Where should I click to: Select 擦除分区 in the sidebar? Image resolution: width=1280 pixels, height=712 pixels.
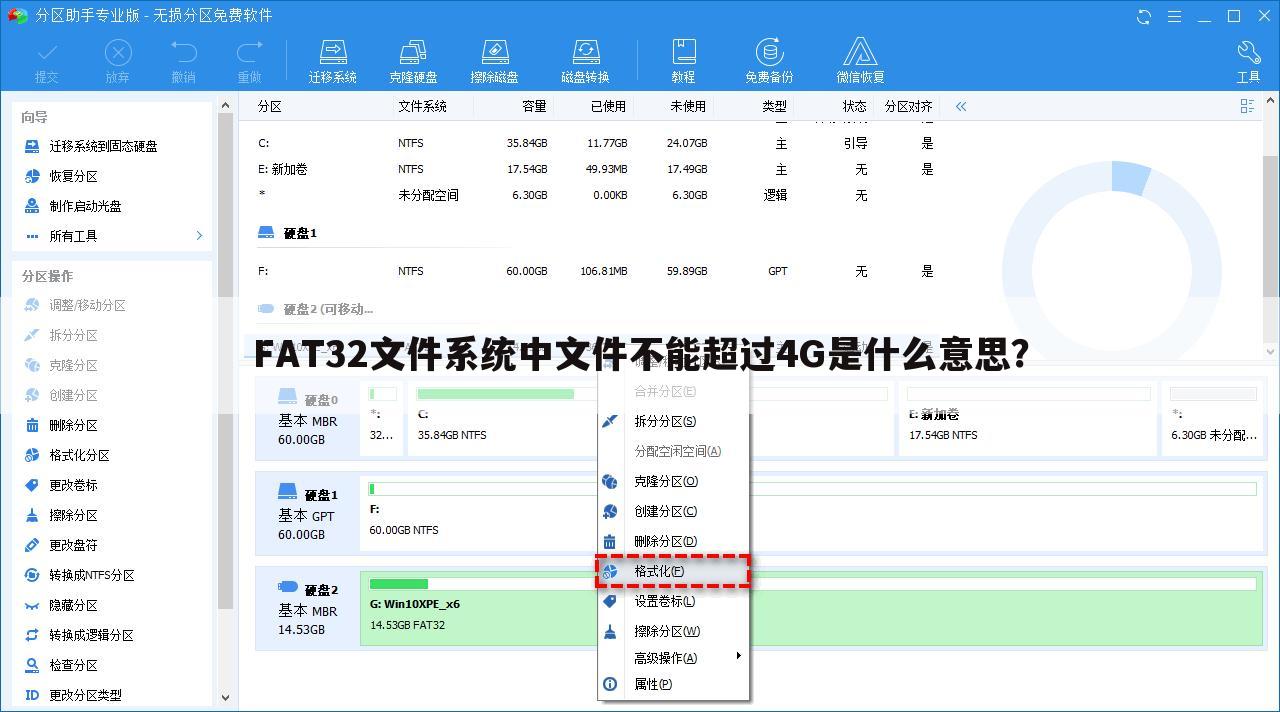(x=73, y=515)
